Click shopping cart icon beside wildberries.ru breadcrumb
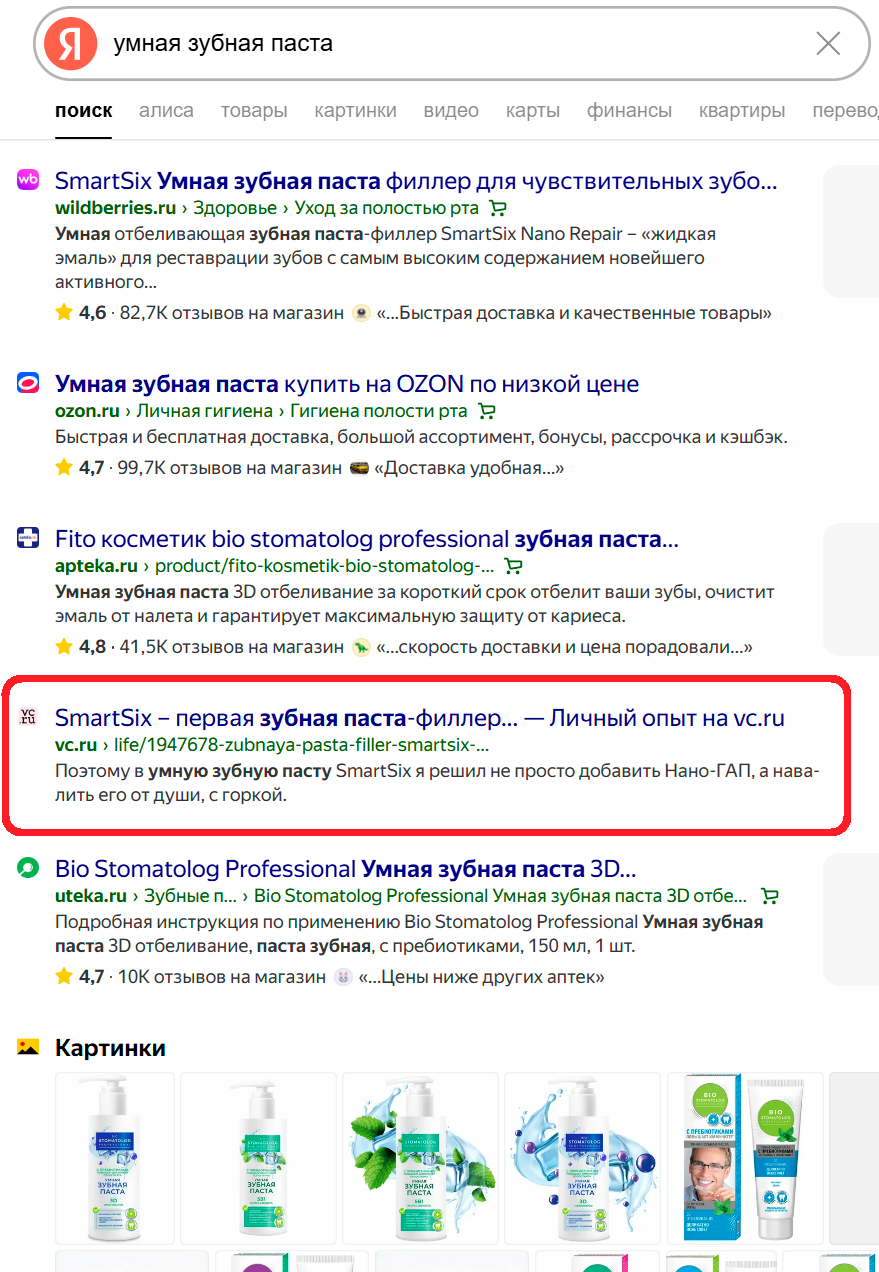 coord(497,208)
